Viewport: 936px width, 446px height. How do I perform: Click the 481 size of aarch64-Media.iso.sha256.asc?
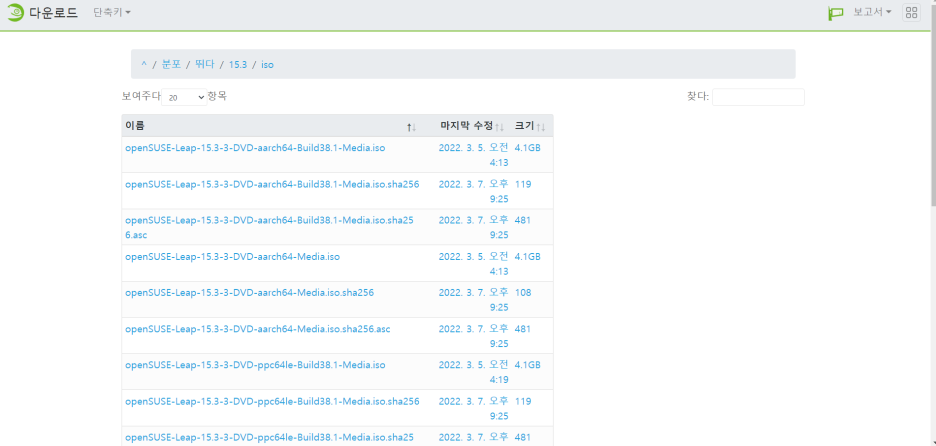click(523, 328)
